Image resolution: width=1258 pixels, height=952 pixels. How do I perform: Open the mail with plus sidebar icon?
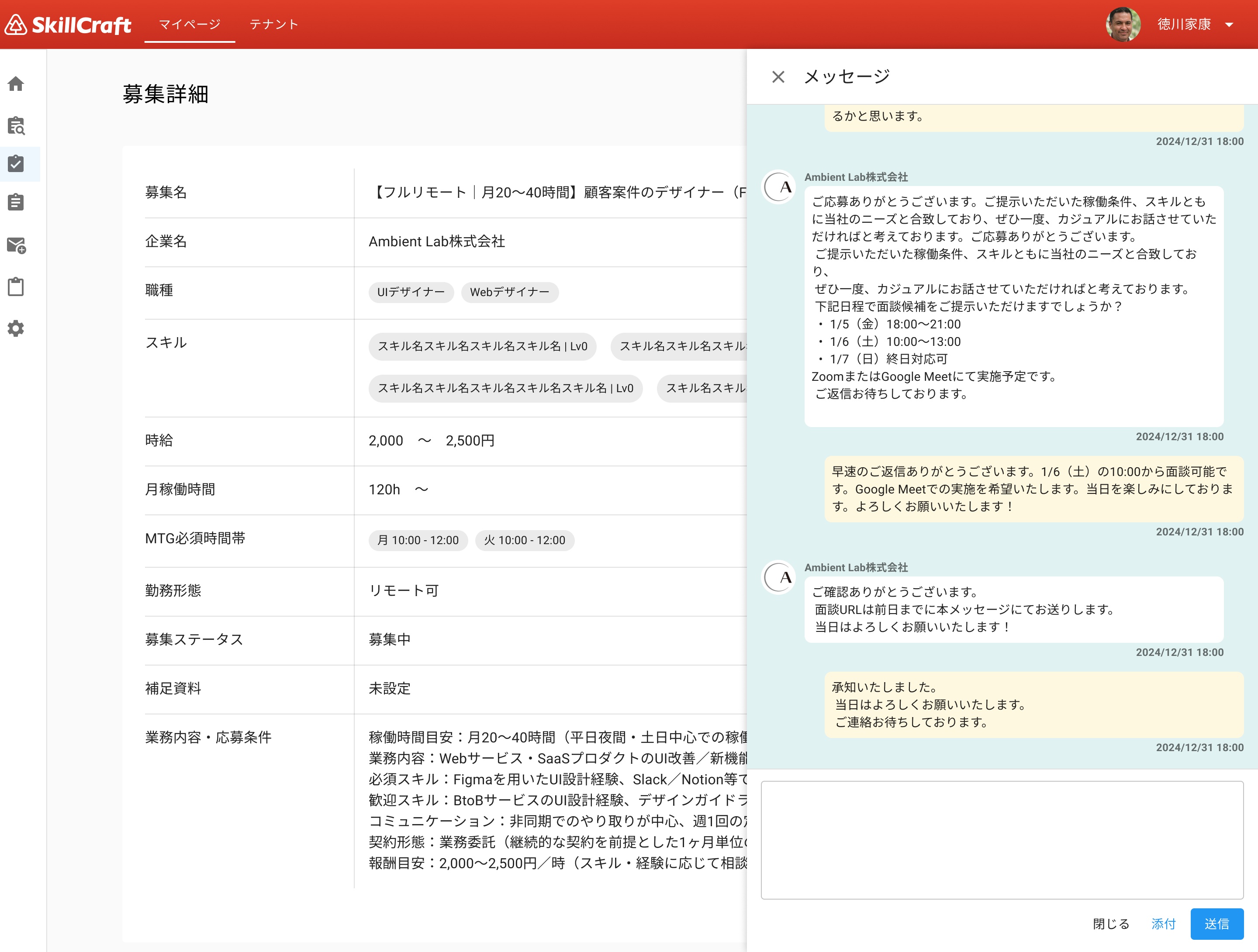[16, 245]
